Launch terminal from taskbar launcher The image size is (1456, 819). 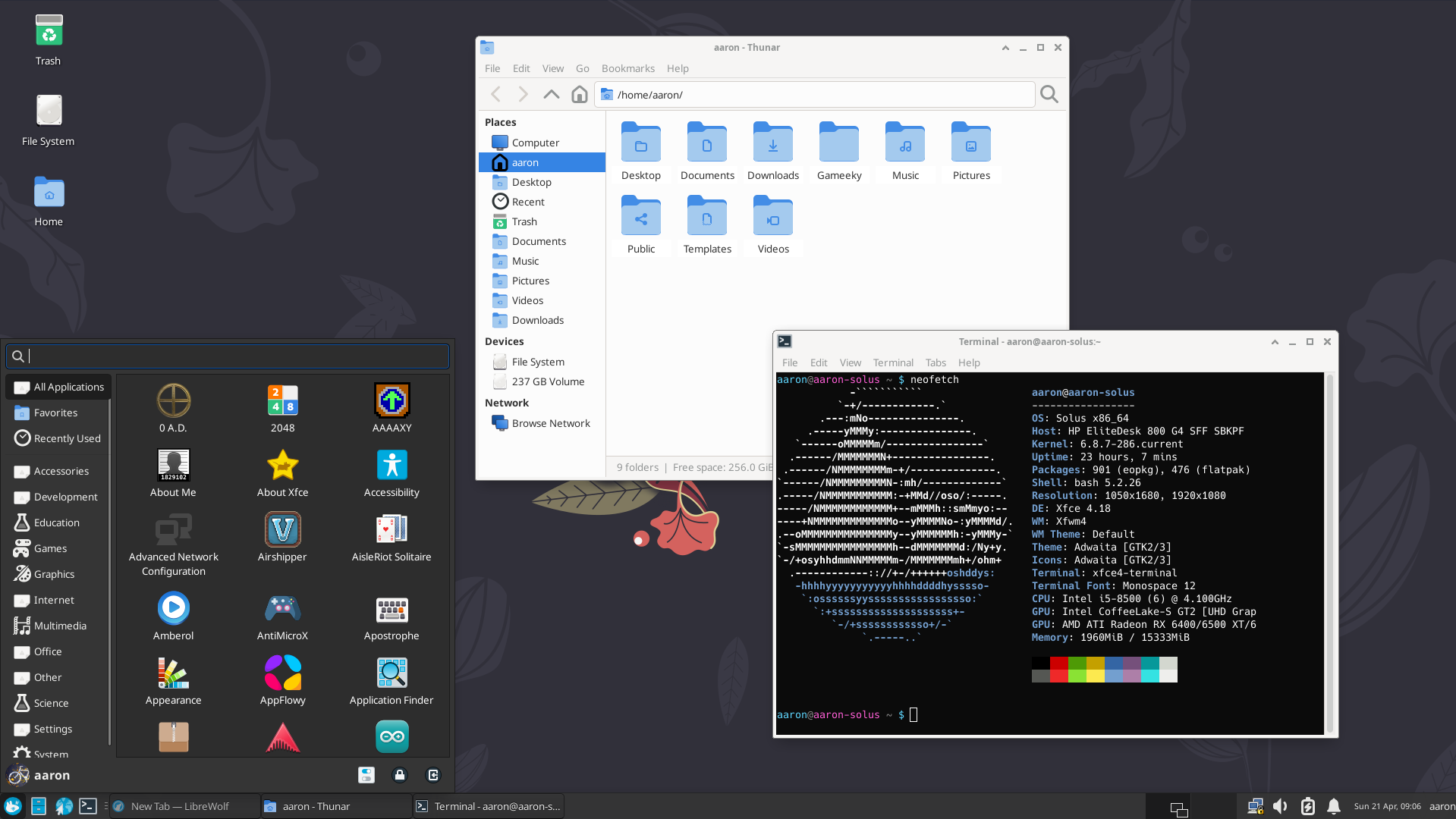click(88, 806)
